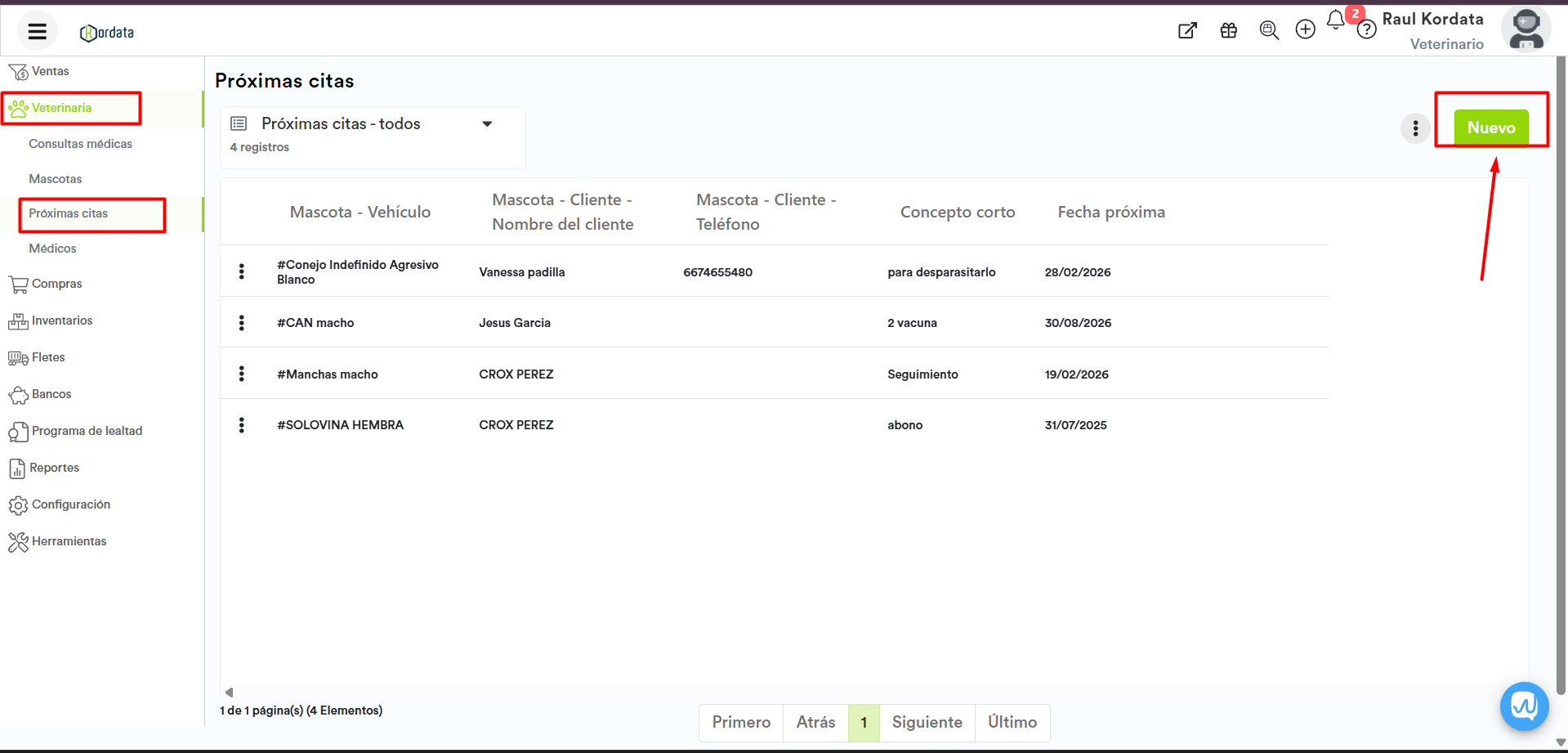Open the three-dot menu beside Nuevo
The image size is (1568, 753).
(1415, 128)
